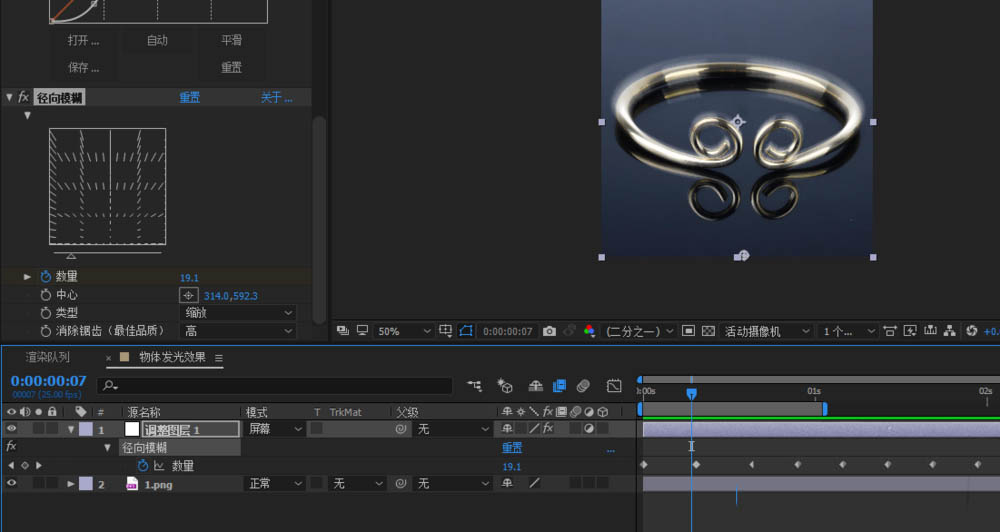This screenshot has width=1000, height=532.
Task: Hide the 1.png layer with eye icon
Action: (x=12, y=484)
